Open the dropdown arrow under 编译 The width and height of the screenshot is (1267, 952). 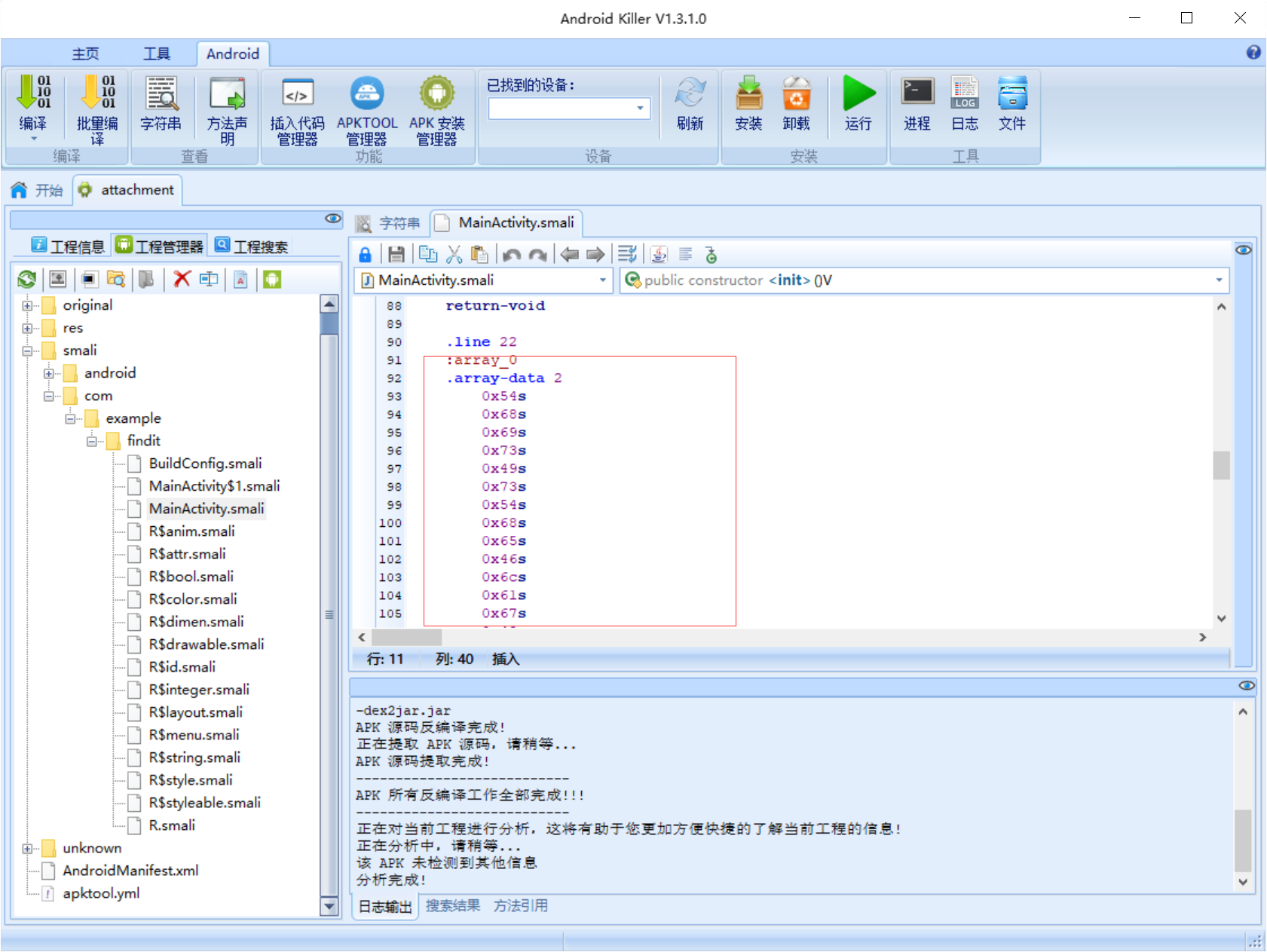tap(33, 139)
